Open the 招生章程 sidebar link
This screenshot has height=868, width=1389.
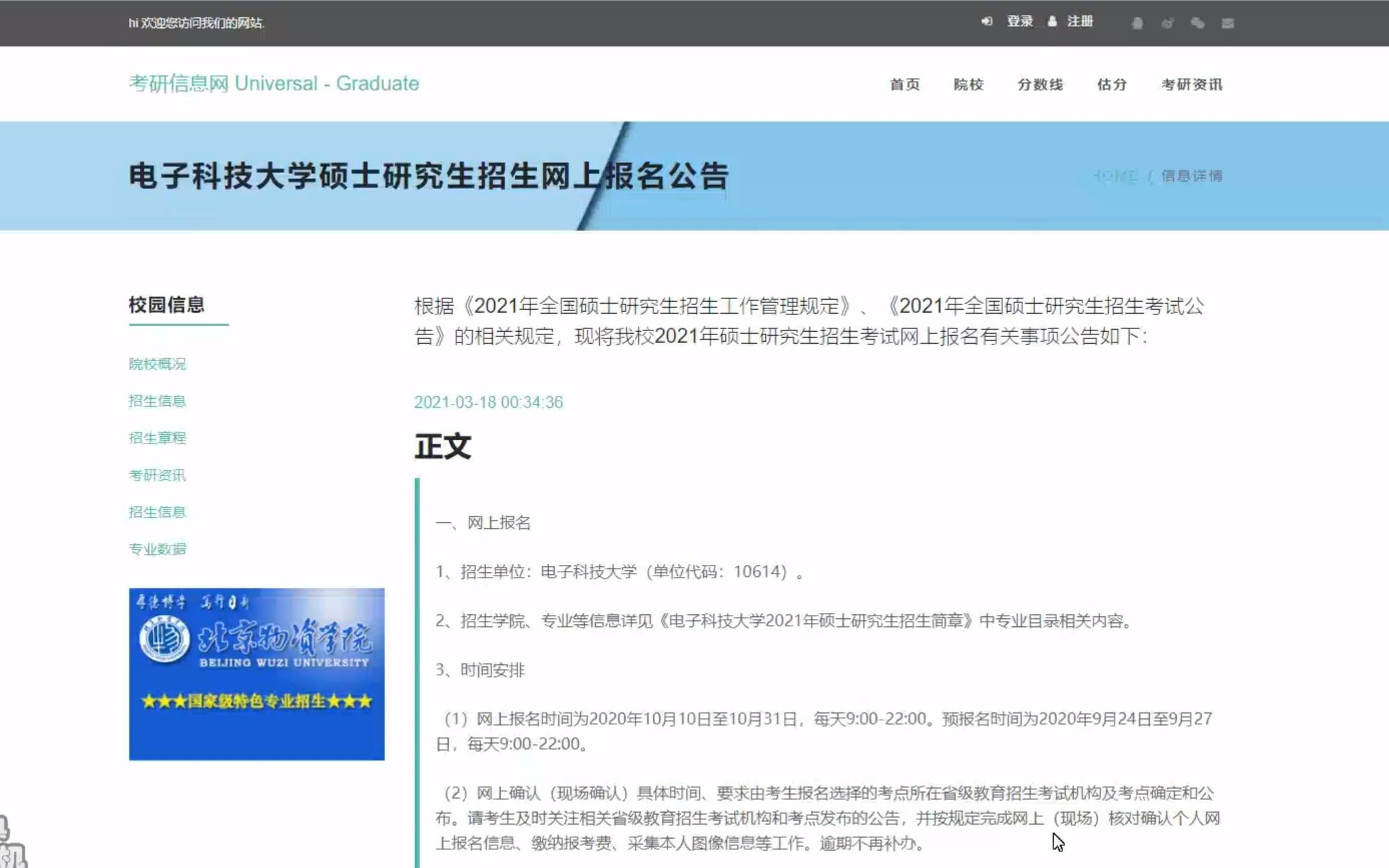pyautogui.click(x=158, y=438)
